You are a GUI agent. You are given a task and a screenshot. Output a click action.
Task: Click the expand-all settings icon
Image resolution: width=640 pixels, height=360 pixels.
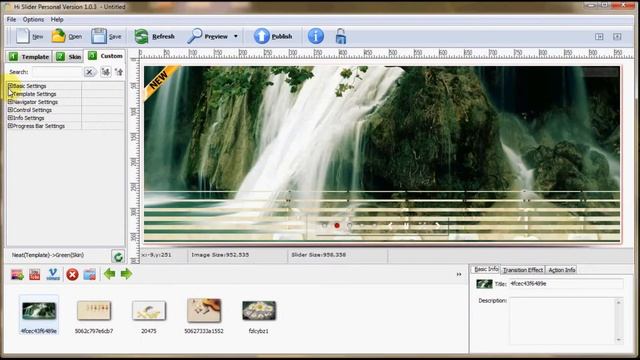click(106, 72)
